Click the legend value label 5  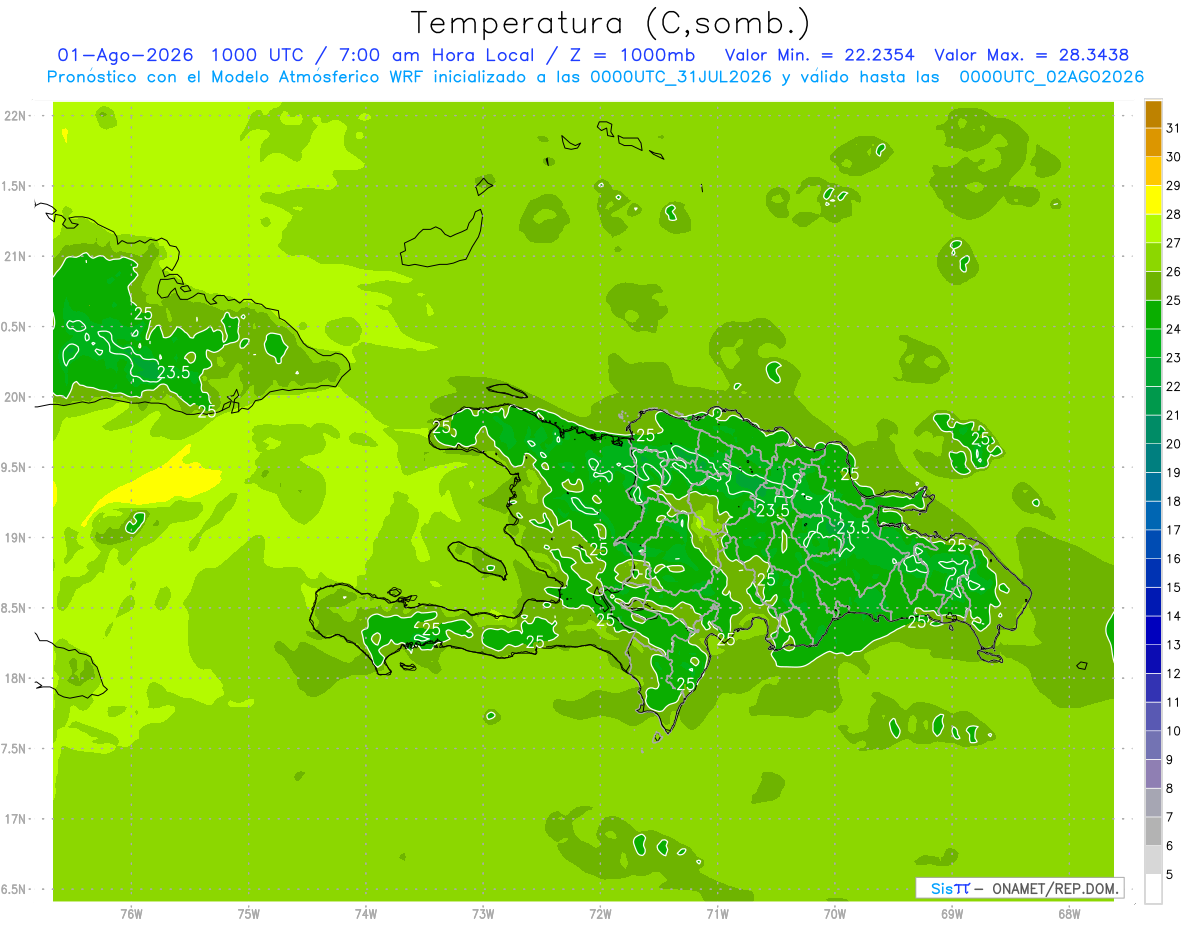[x=1170, y=875]
